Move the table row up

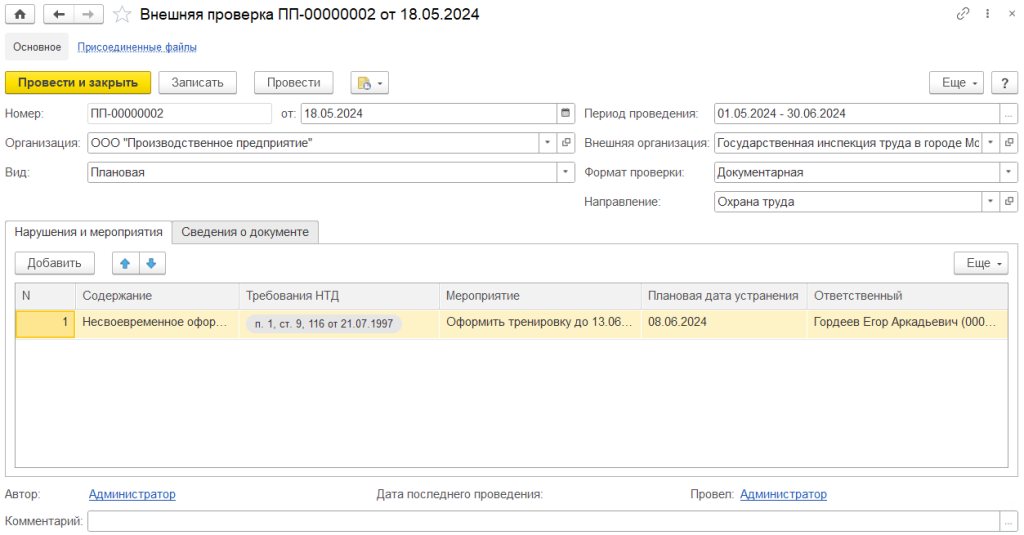125,263
